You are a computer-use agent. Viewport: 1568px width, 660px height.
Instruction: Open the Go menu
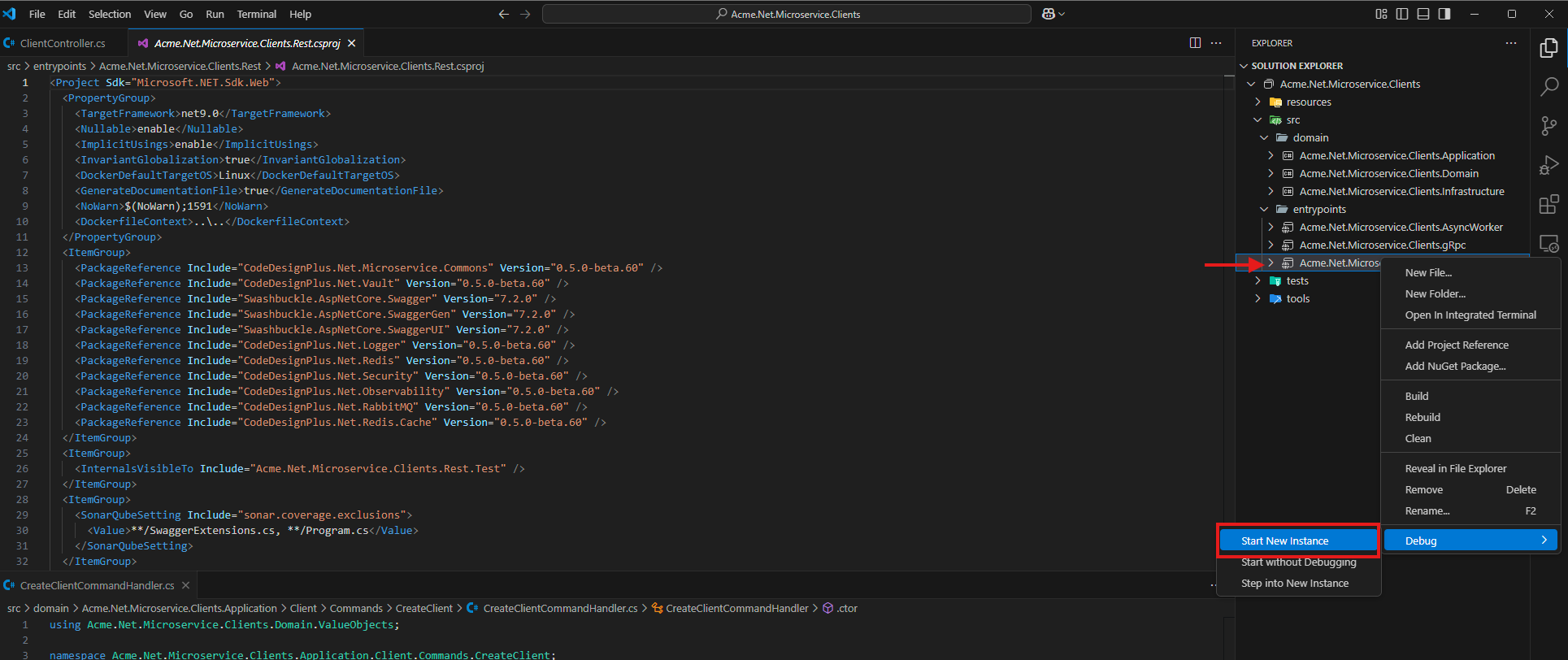tap(186, 14)
